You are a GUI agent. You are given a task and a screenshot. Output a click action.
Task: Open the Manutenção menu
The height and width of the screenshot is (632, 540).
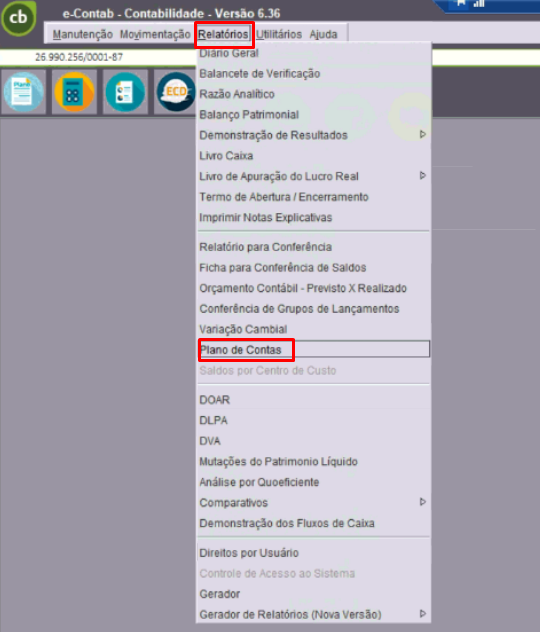(83, 34)
